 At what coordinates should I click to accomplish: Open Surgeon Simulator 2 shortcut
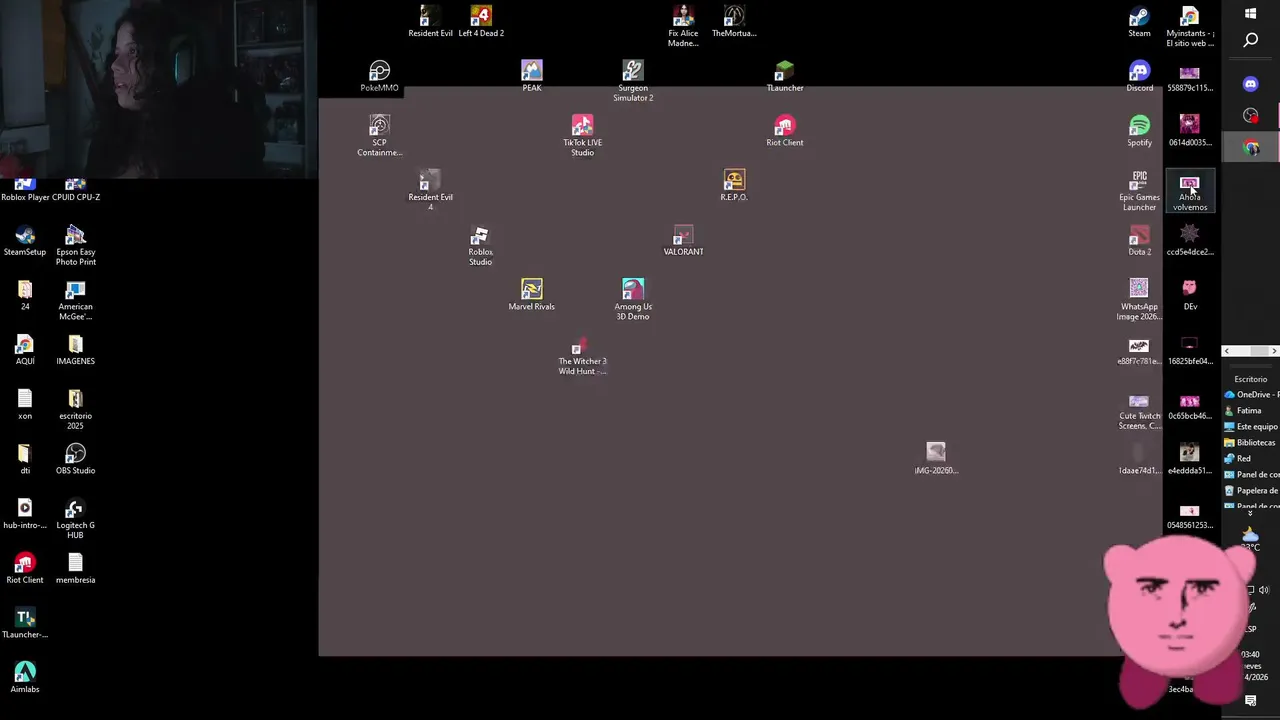[x=633, y=81]
